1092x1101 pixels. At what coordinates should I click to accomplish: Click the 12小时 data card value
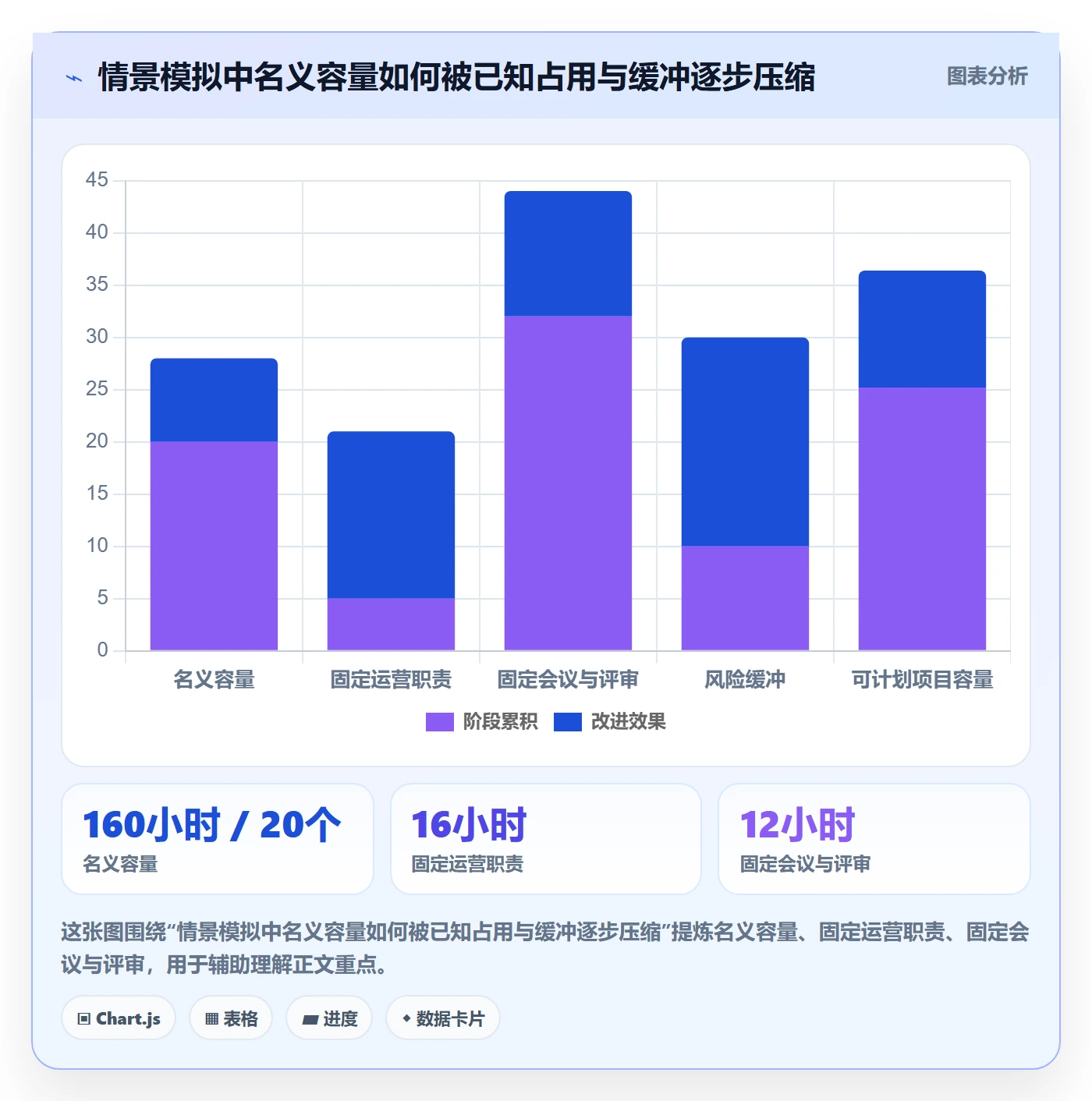797,825
